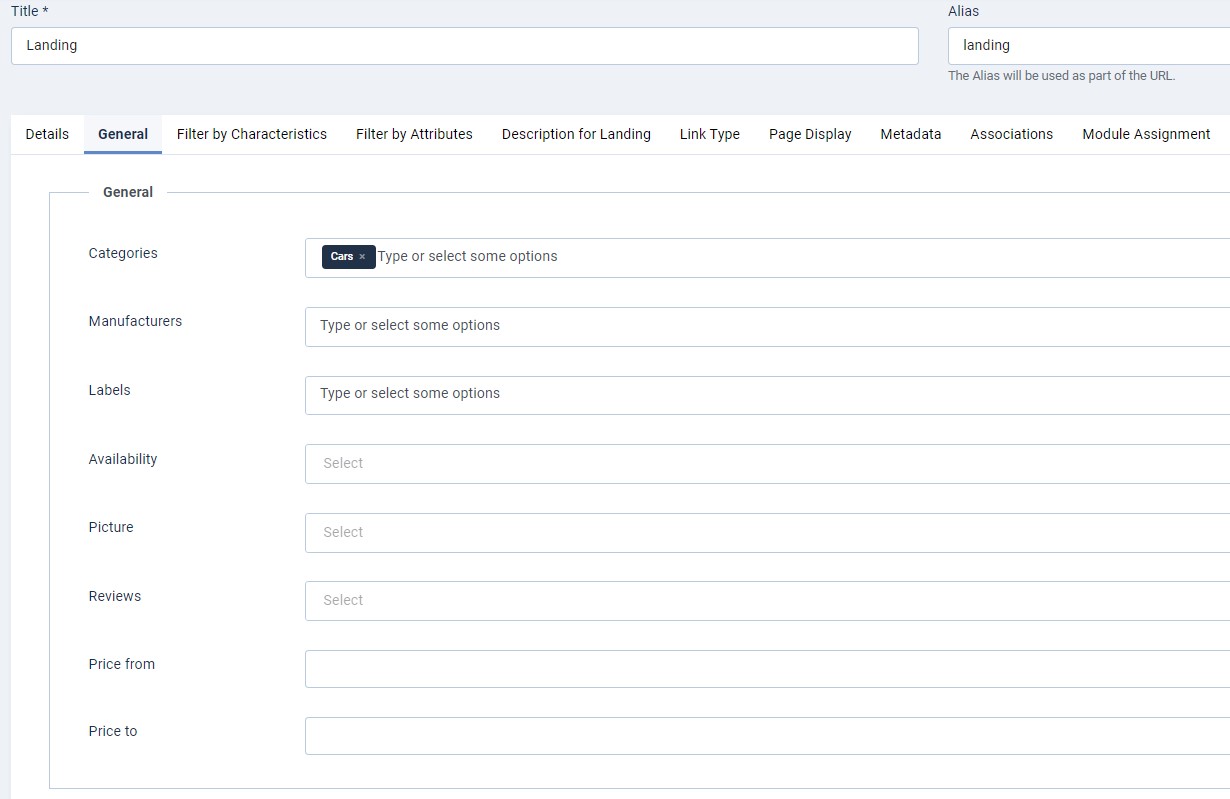Switch to Page Display tab
This screenshot has height=799, width=1230.
[810, 134]
